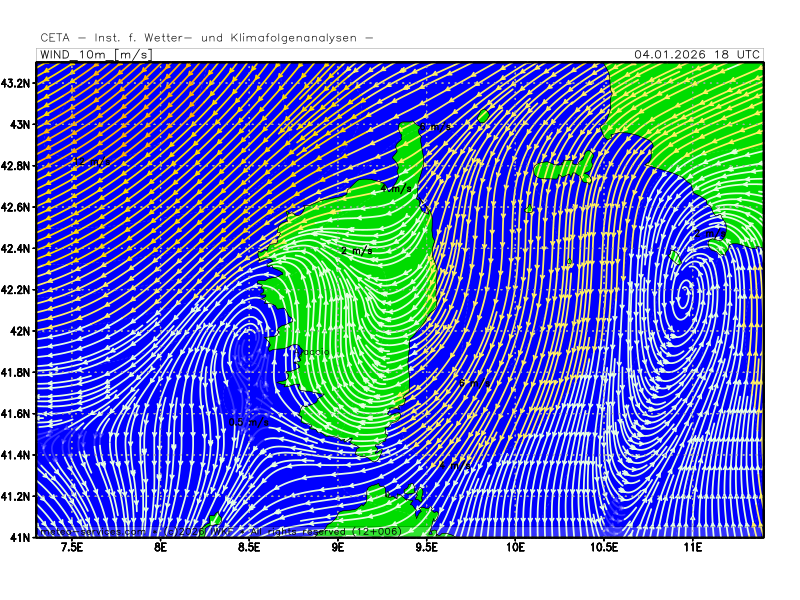Select the 0.5 m/s wind label
Image resolution: width=800 pixels, height=600 pixels.
248,423
